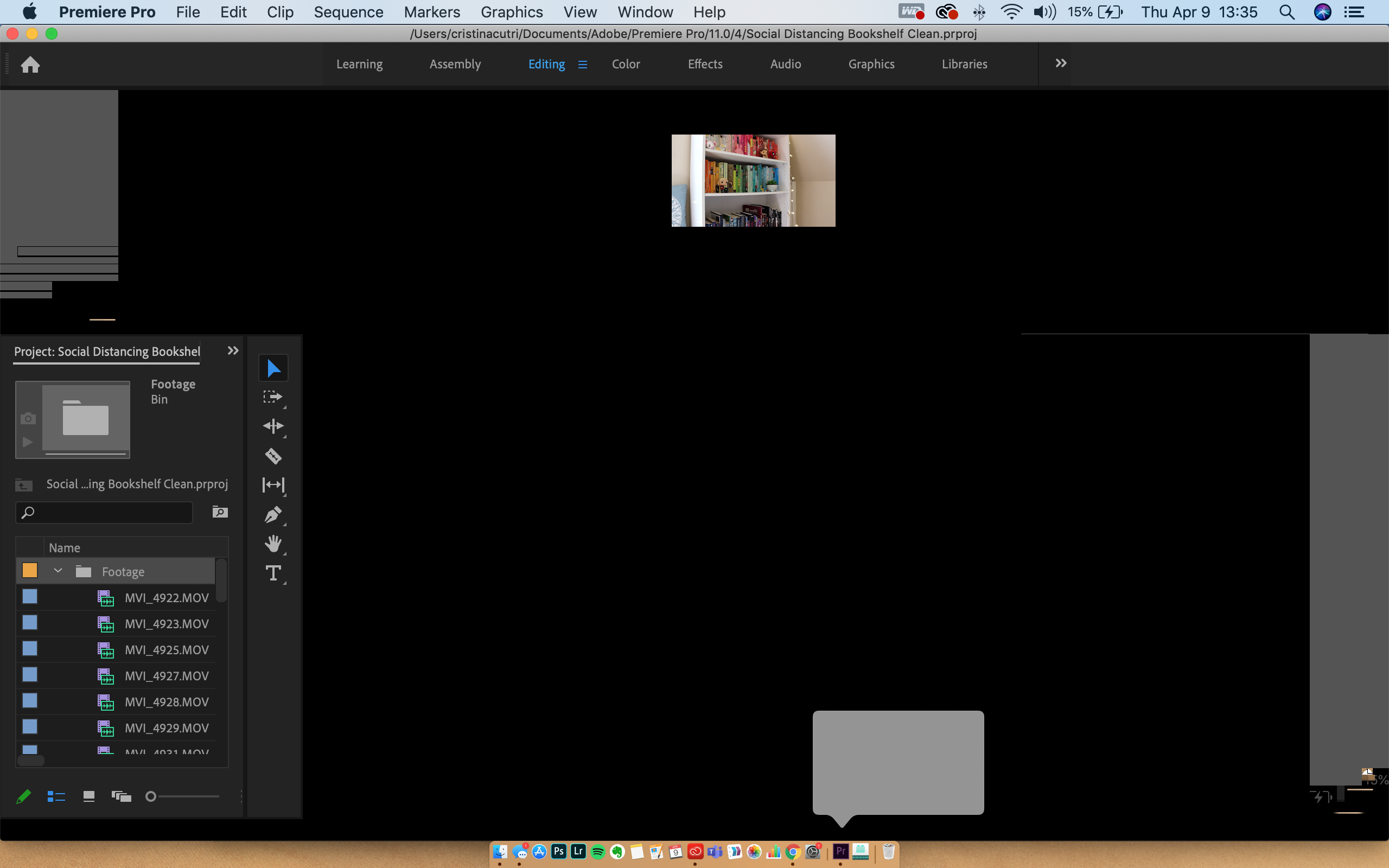Click the Name column header to sort clips
1389x868 pixels.
click(64, 547)
